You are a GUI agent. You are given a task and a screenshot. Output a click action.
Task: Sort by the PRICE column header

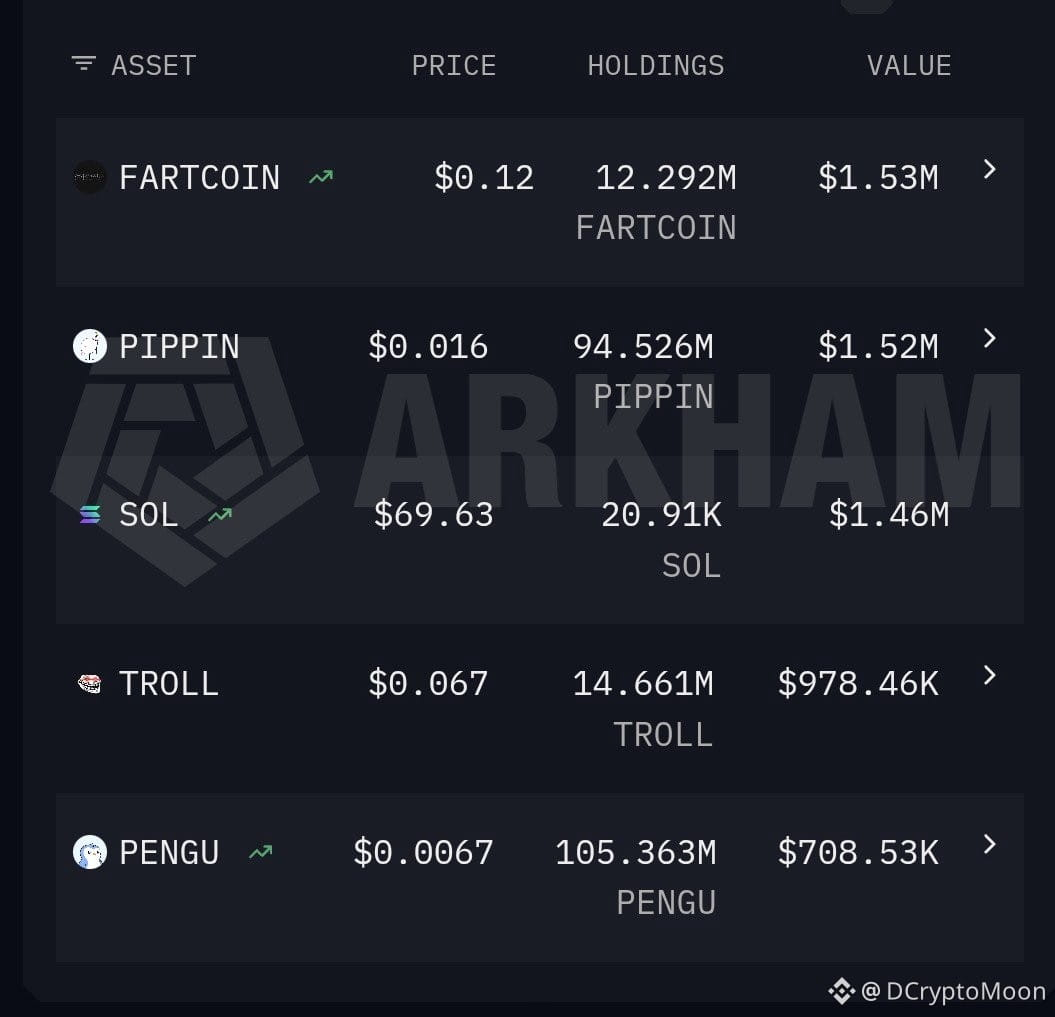453,65
